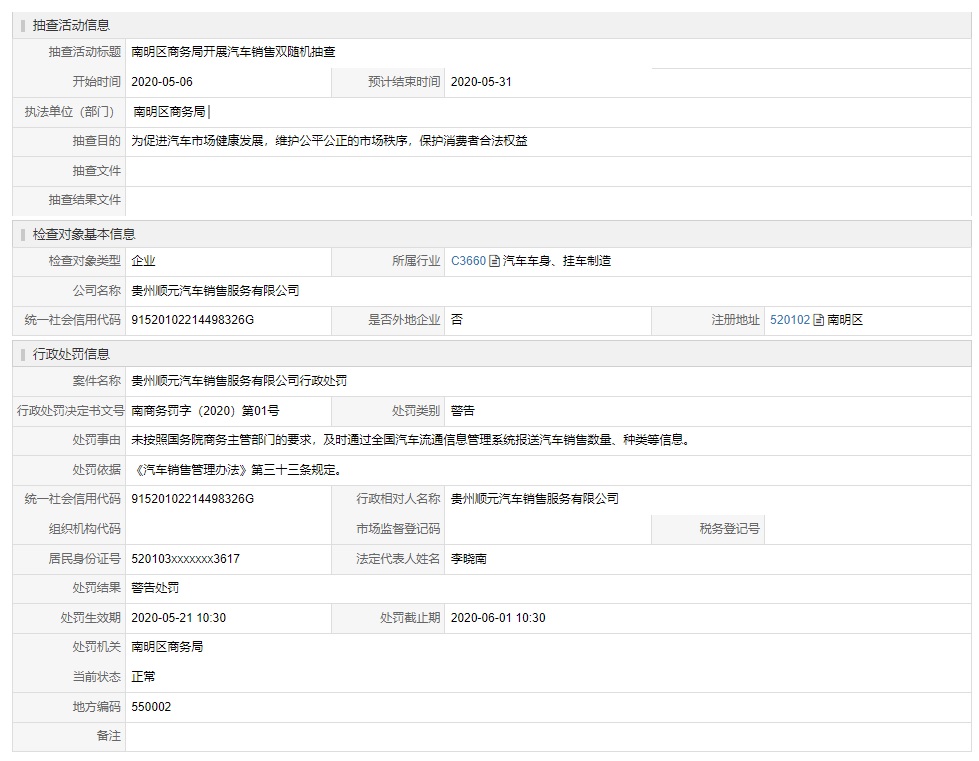This screenshot has height=761, width=979.
Task: Click the 备注 label
Action: [109, 736]
